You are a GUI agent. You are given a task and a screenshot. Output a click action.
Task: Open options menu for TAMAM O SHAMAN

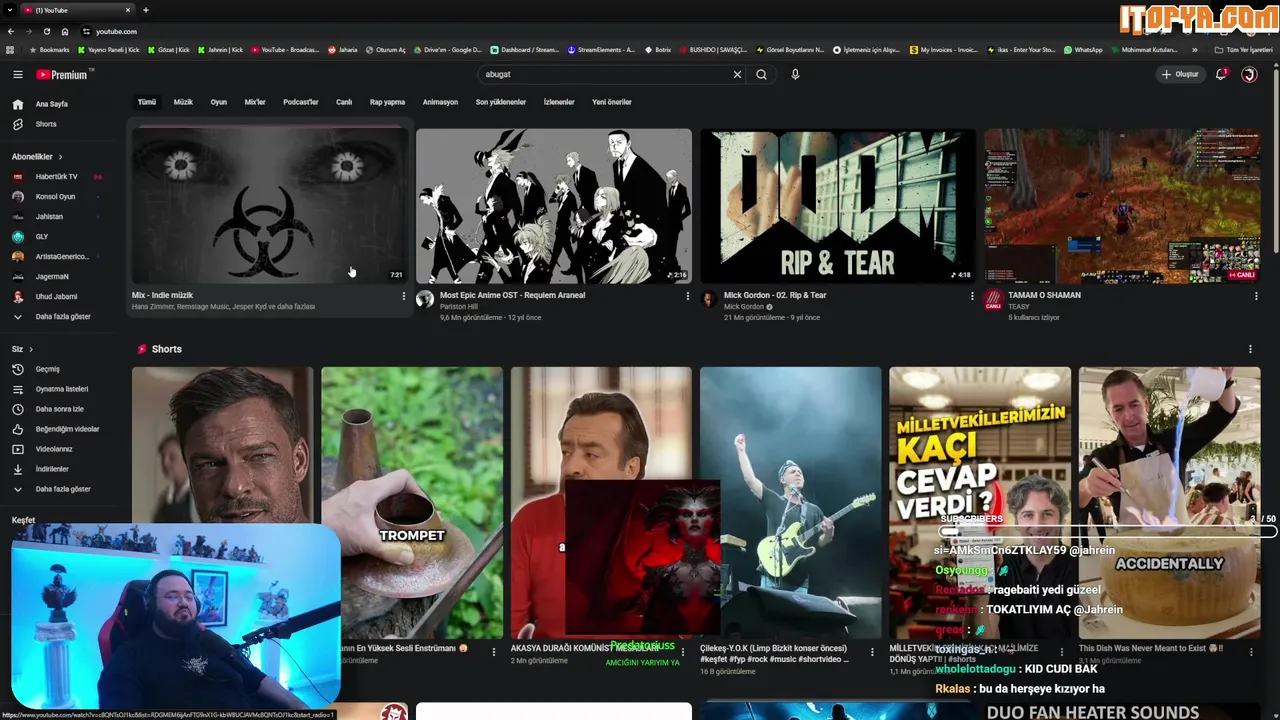[1256, 296]
